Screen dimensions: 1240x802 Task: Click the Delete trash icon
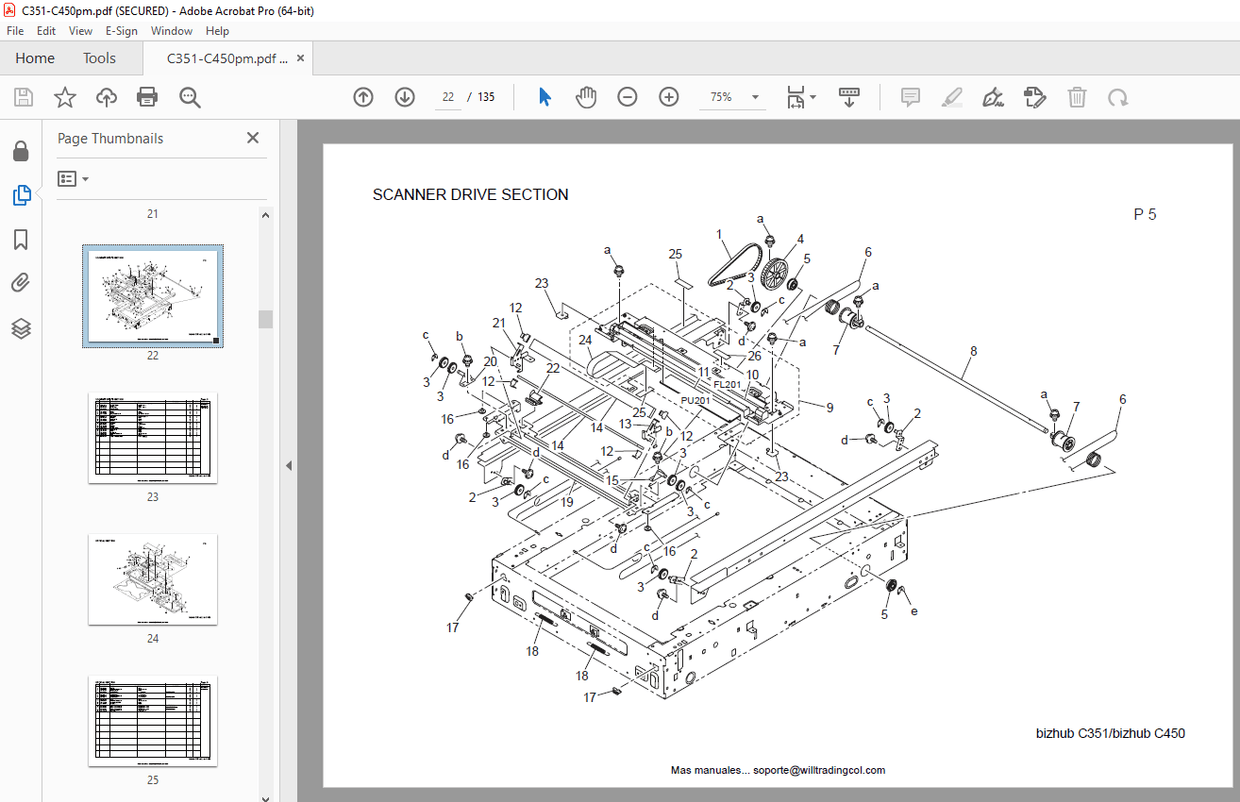(1077, 97)
